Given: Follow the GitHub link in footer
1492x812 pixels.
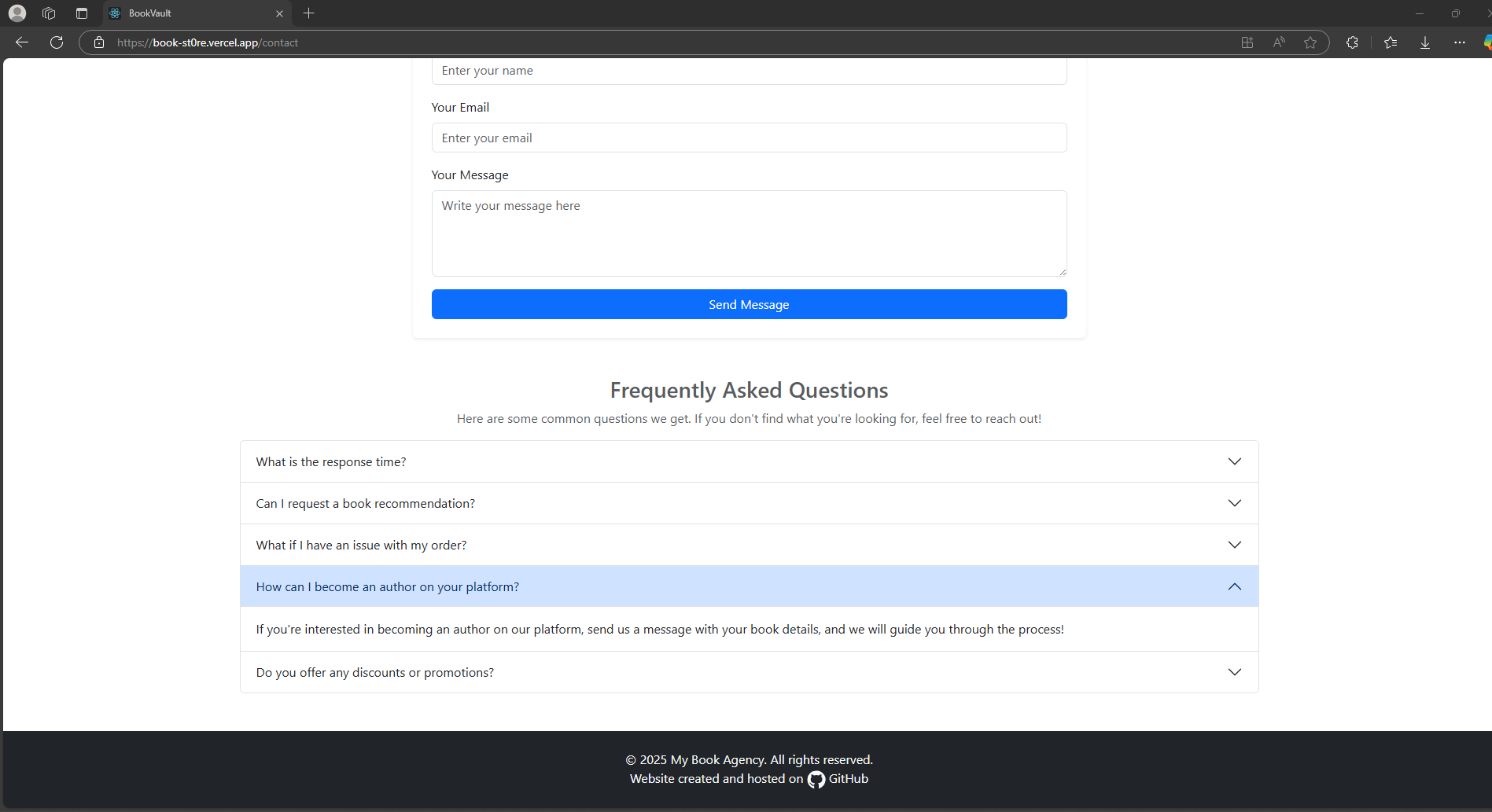Looking at the screenshot, I should pyautogui.click(x=838, y=779).
